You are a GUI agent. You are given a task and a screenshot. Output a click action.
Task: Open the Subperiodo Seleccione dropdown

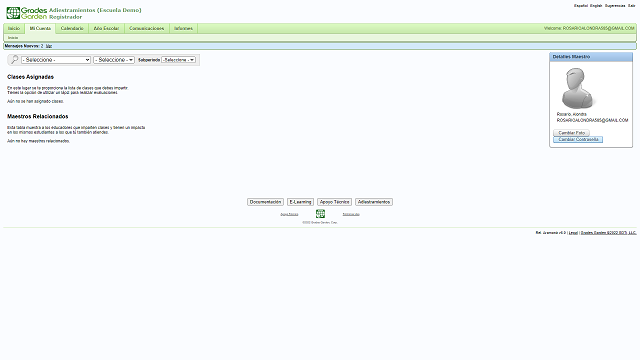[x=178, y=60]
